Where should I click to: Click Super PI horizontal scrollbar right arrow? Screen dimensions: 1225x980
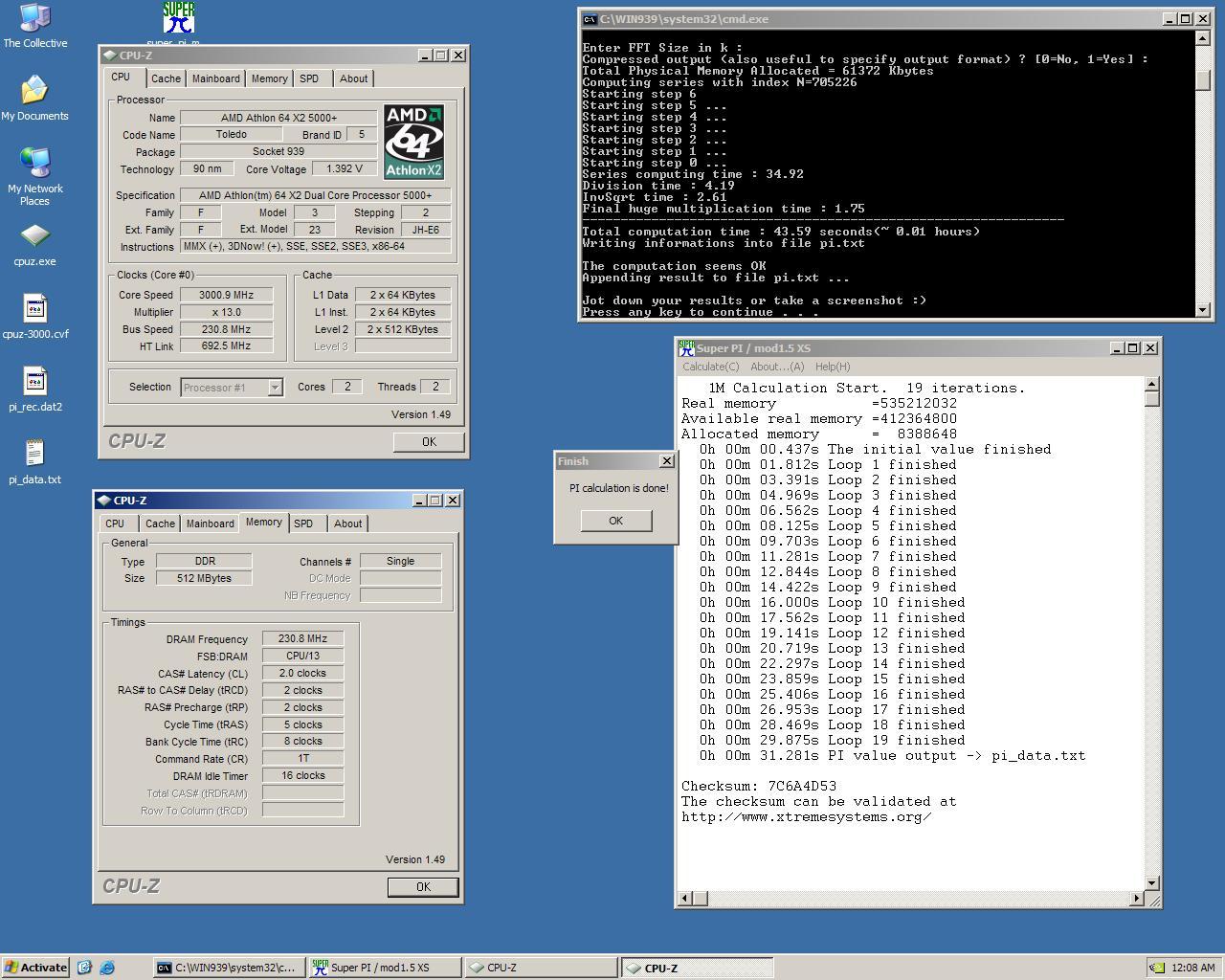1137,899
